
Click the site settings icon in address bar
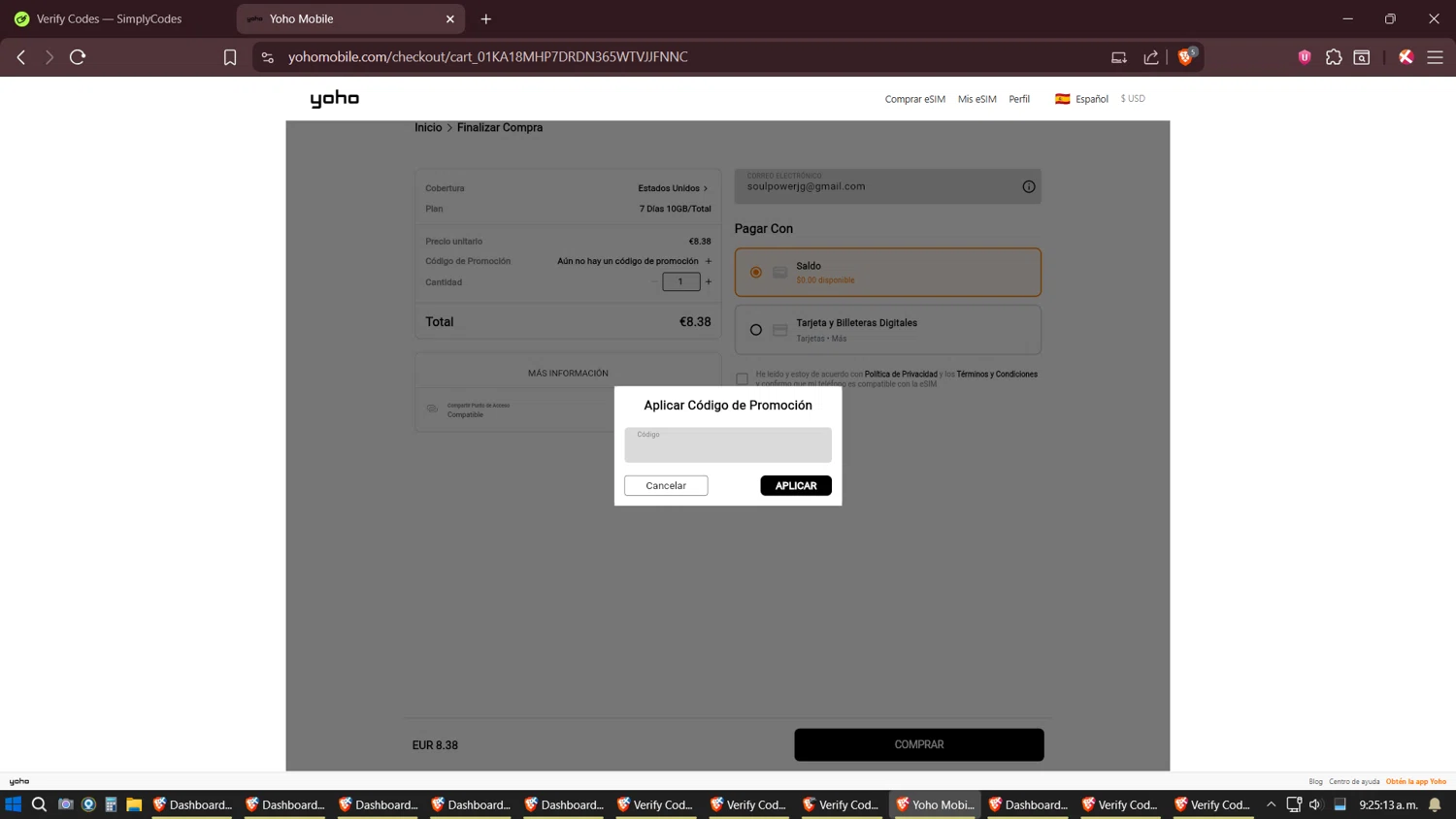(x=268, y=57)
